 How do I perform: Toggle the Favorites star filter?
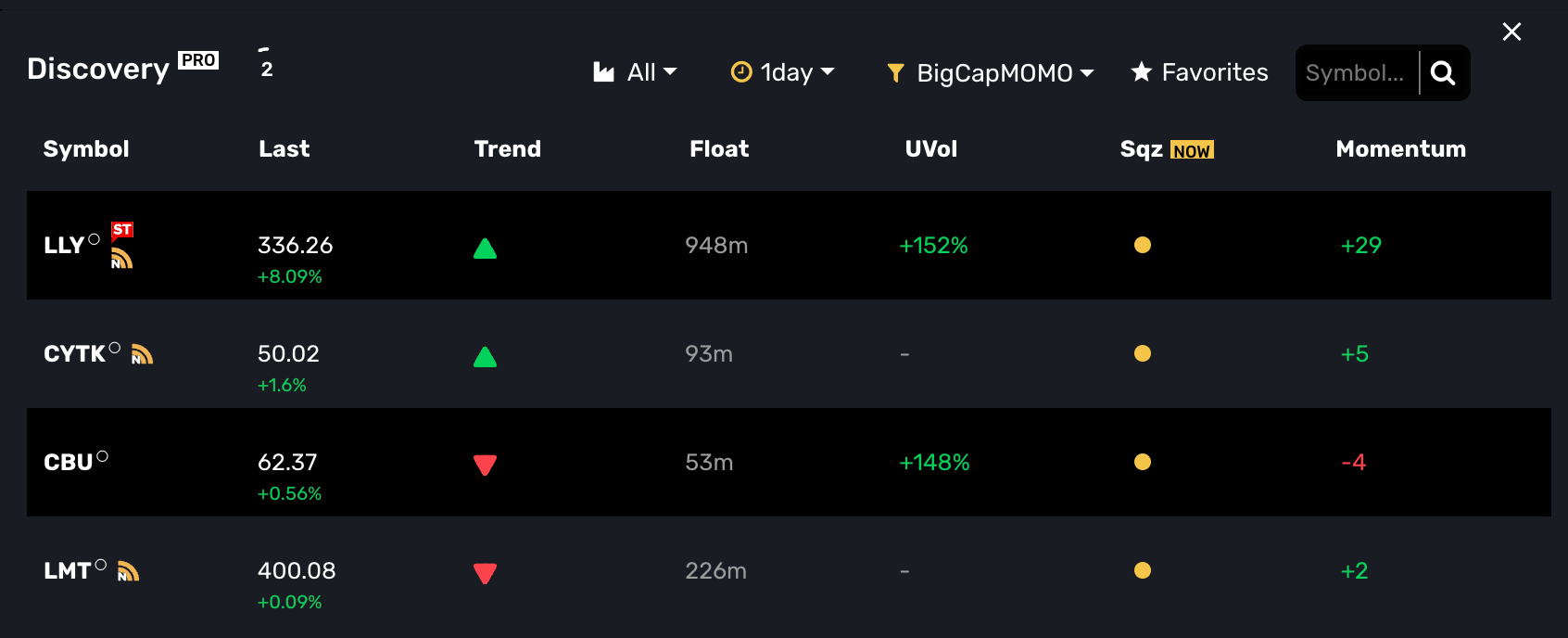coord(1199,72)
